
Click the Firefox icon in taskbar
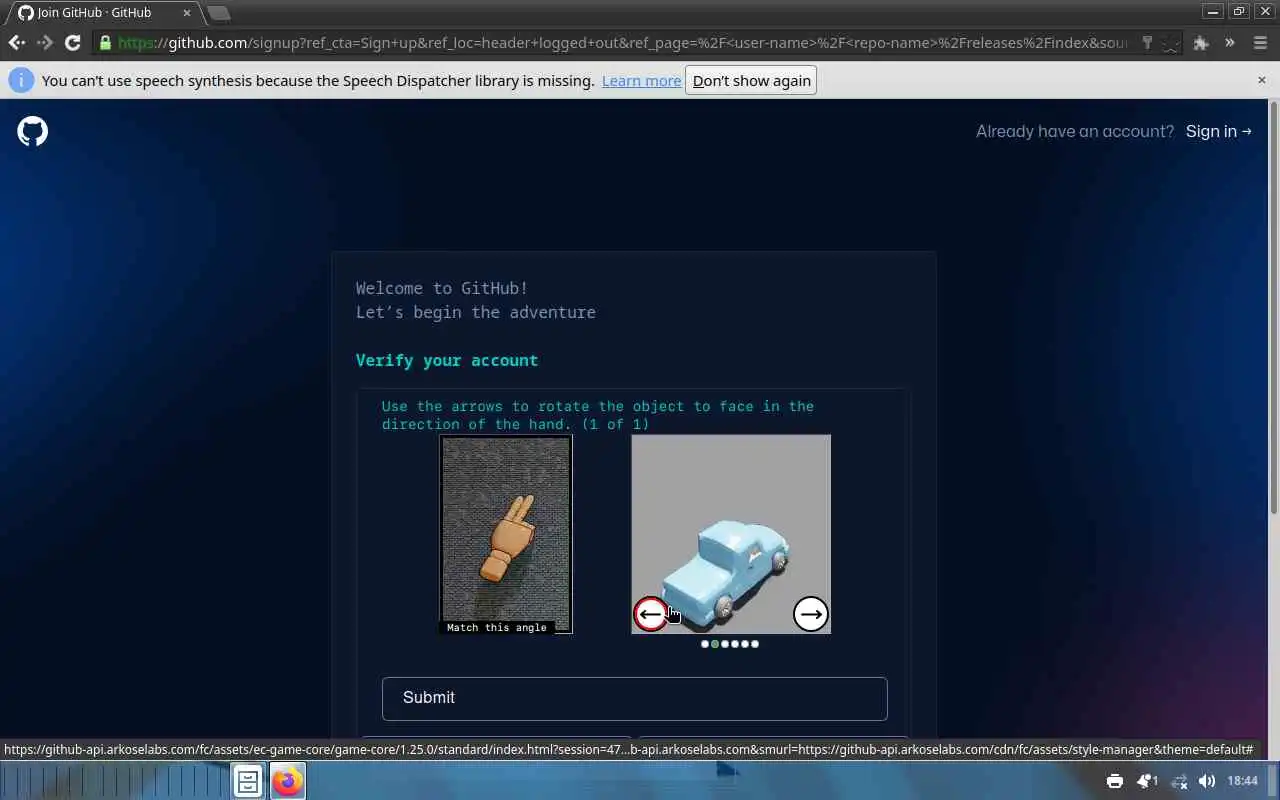(288, 781)
